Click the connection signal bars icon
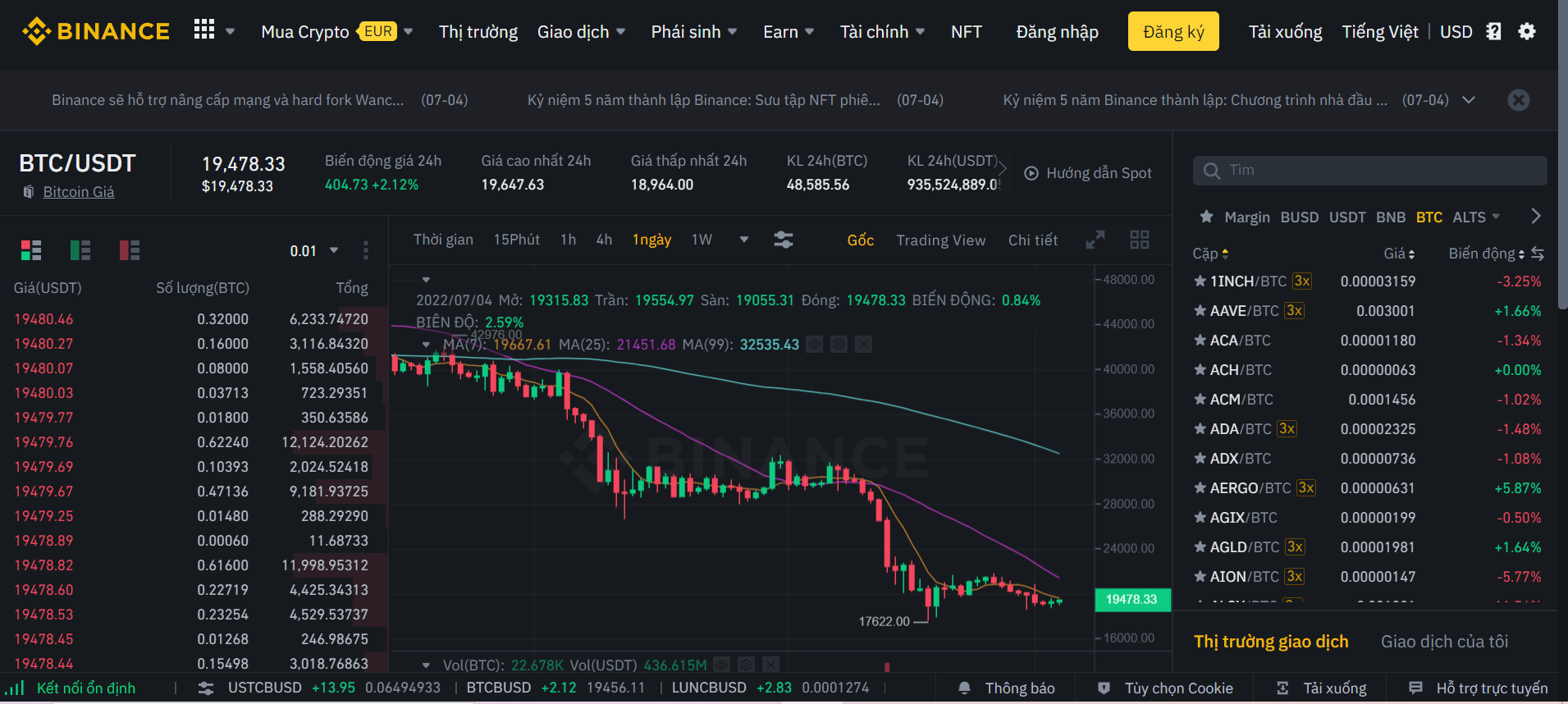This screenshot has height=704, width=1568. (15, 688)
